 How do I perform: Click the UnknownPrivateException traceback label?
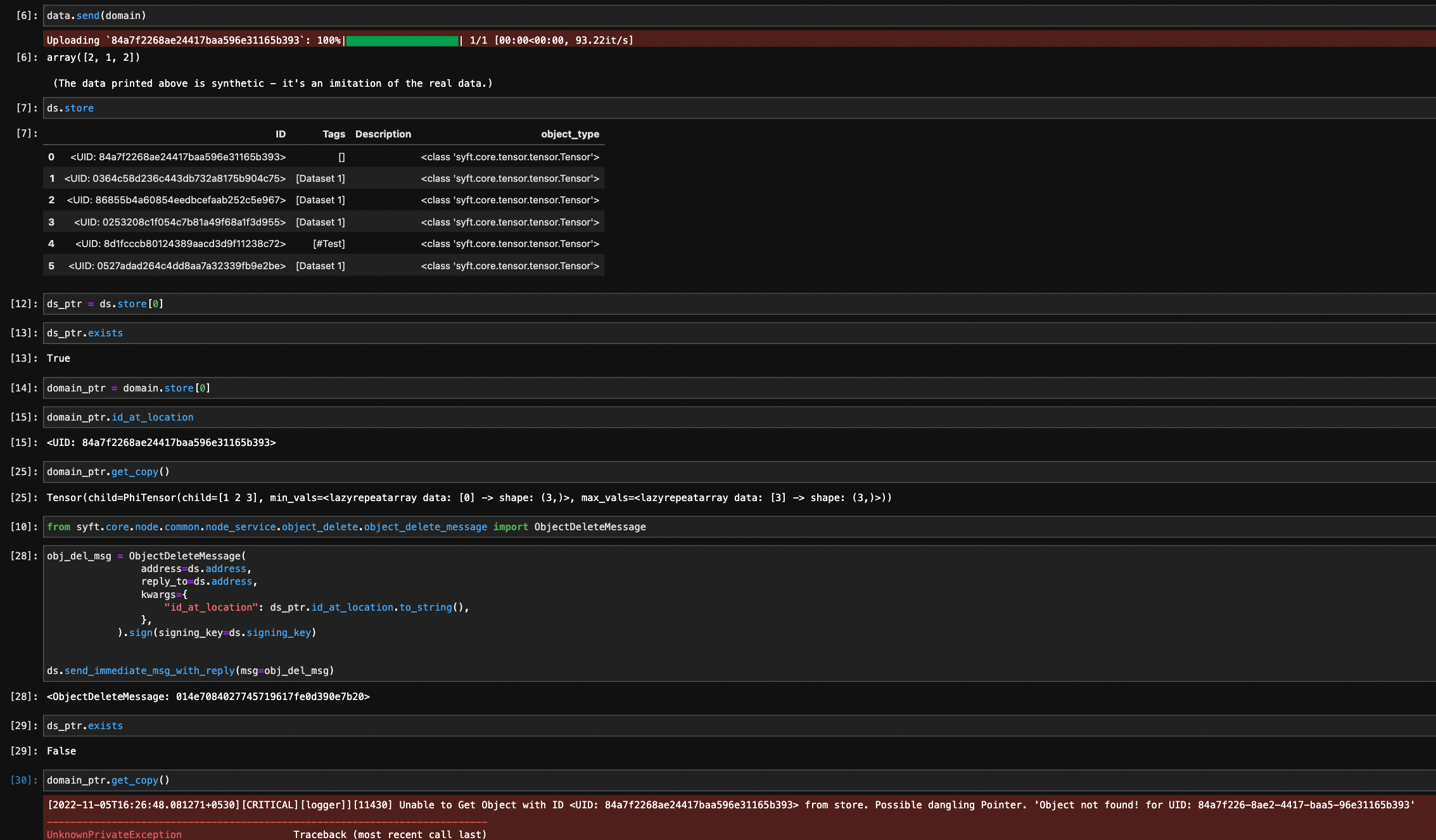point(113,834)
